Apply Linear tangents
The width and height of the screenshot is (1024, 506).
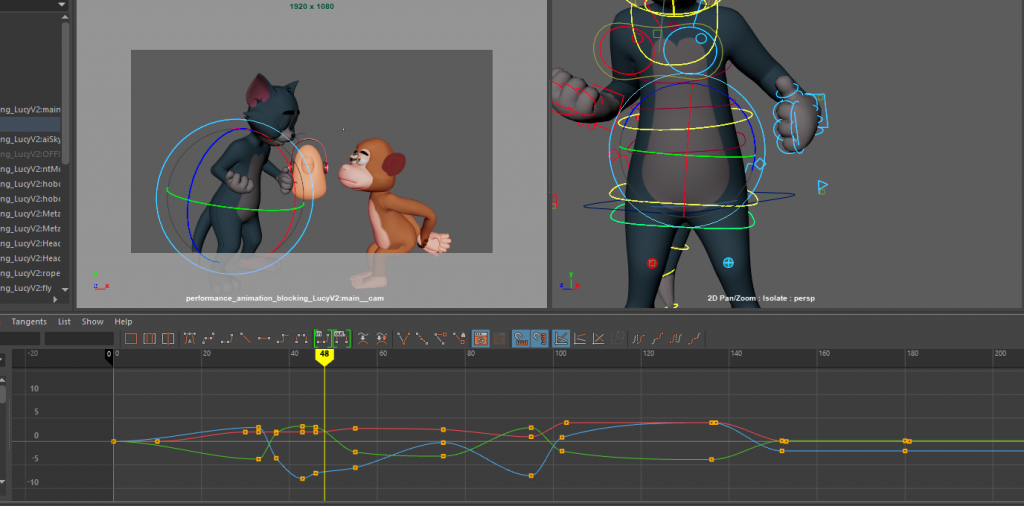(246, 338)
